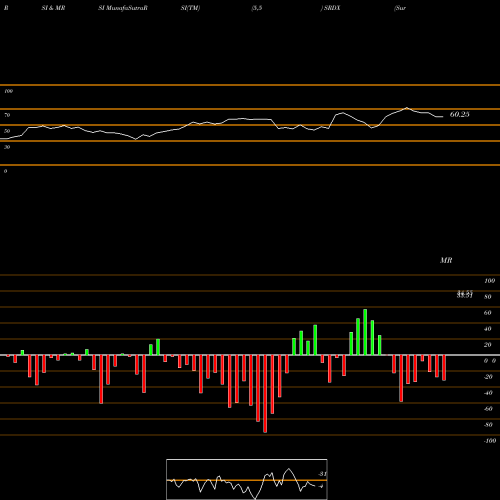Click the -80 label on the MR axis
500x500 pixels.
(x=488, y=425)
